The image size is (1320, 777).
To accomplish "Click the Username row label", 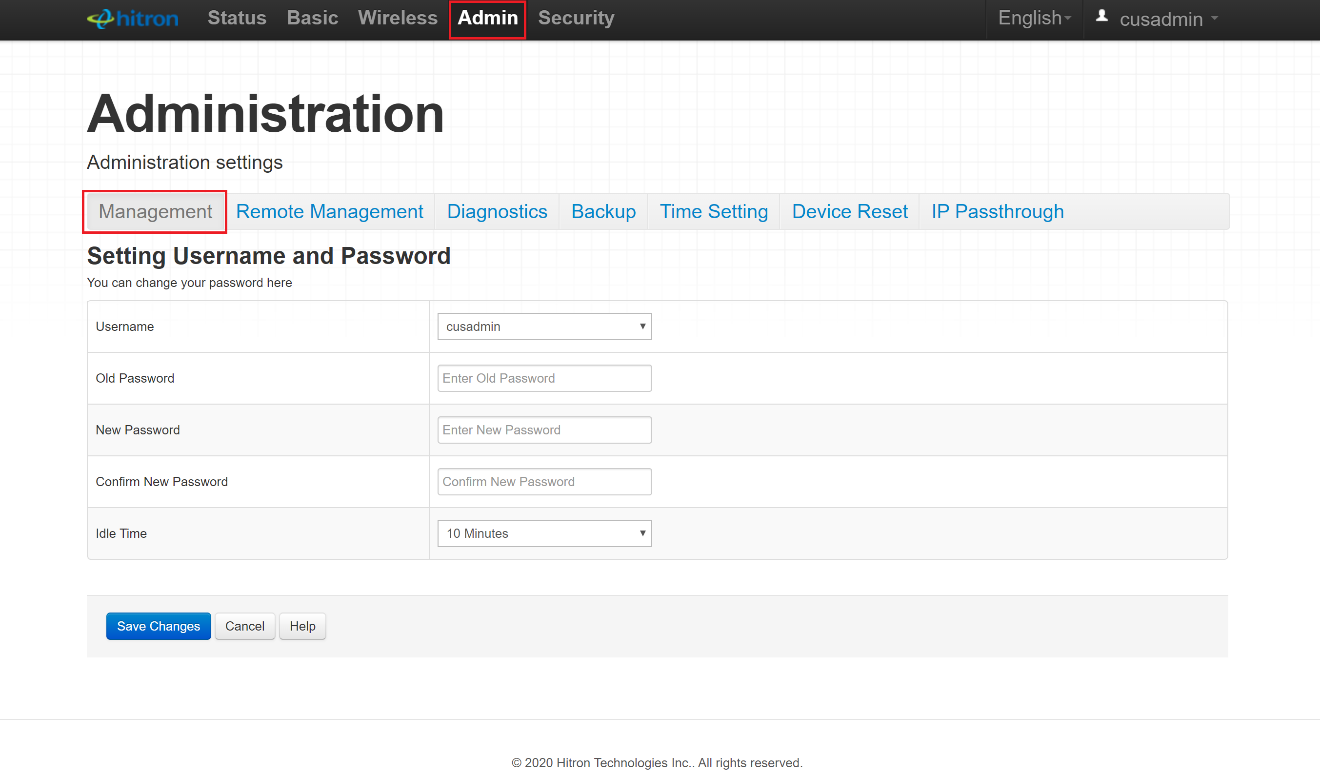I will (125, 327).
